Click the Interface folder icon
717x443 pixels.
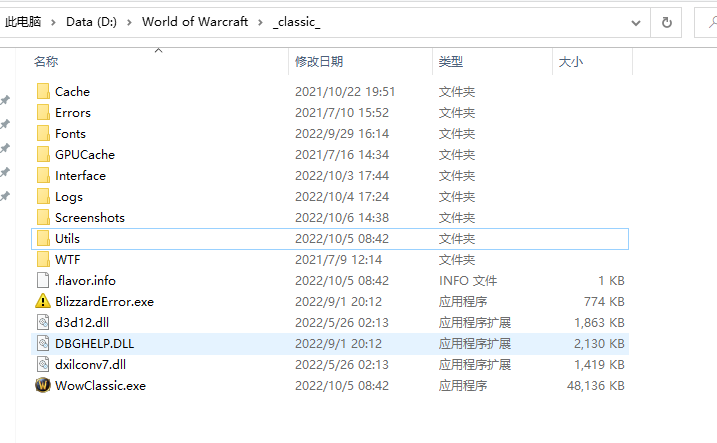(x=42, y=175)
